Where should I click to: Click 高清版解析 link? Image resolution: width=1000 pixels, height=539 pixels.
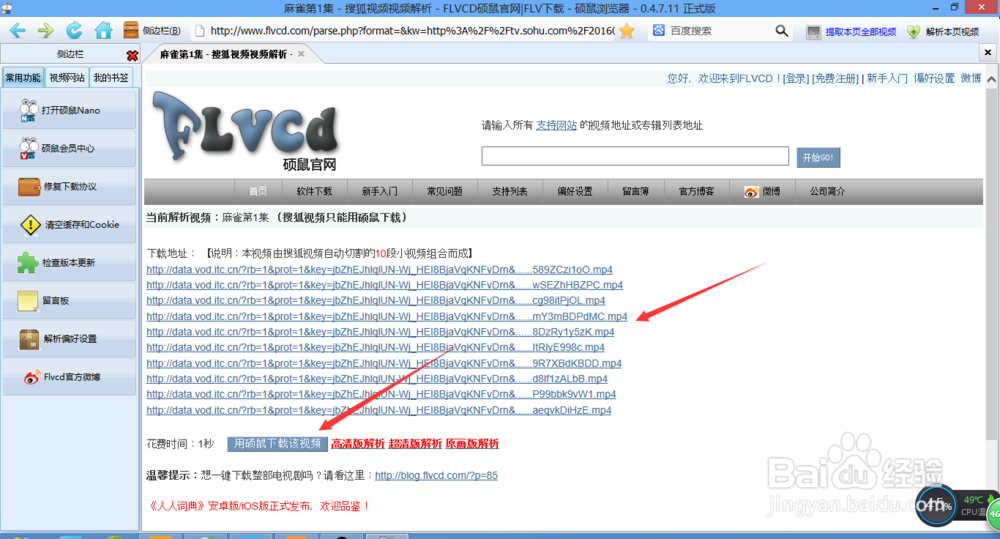point(358,444)
